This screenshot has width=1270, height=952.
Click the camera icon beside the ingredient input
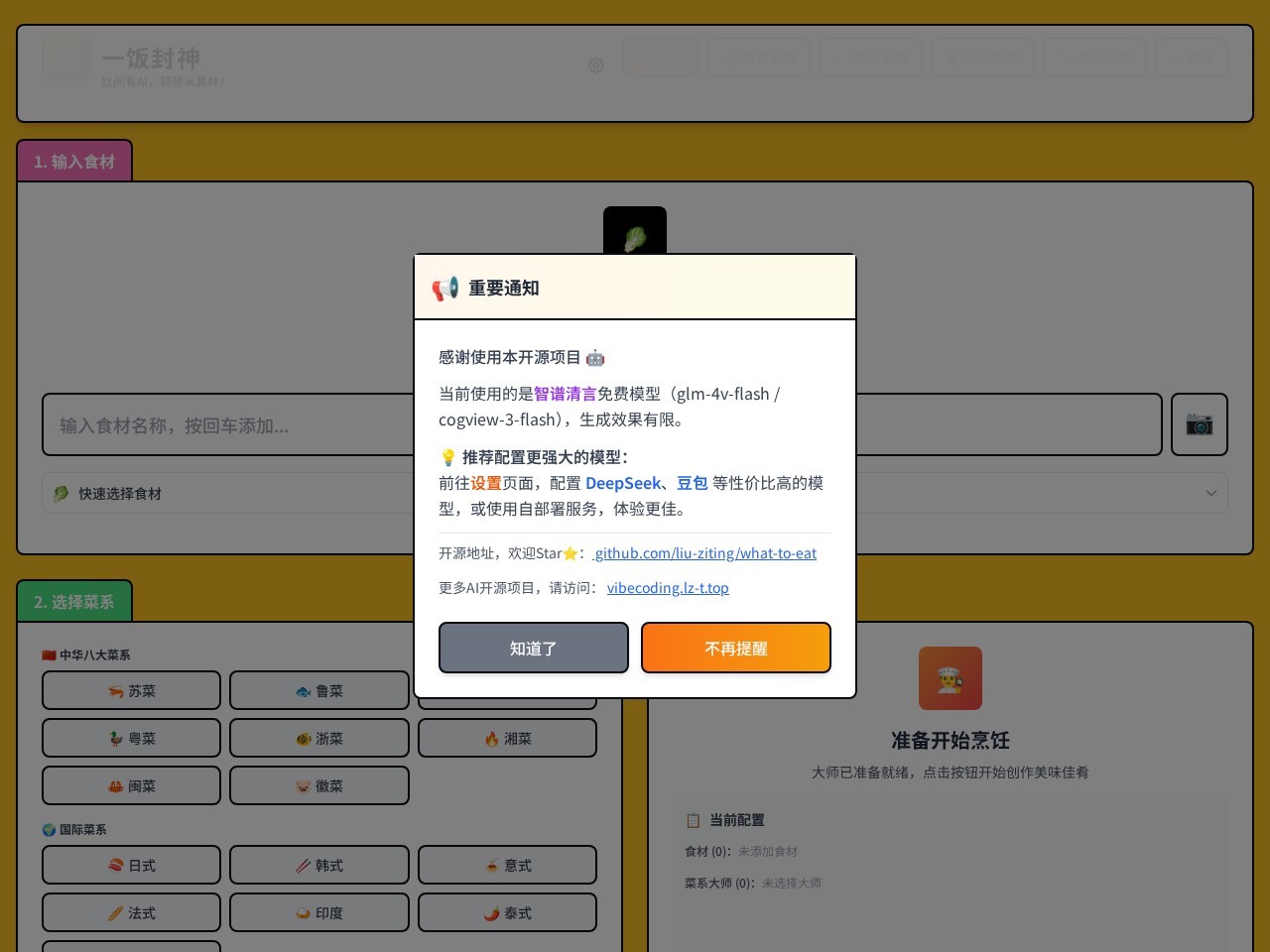[1200, 424]
